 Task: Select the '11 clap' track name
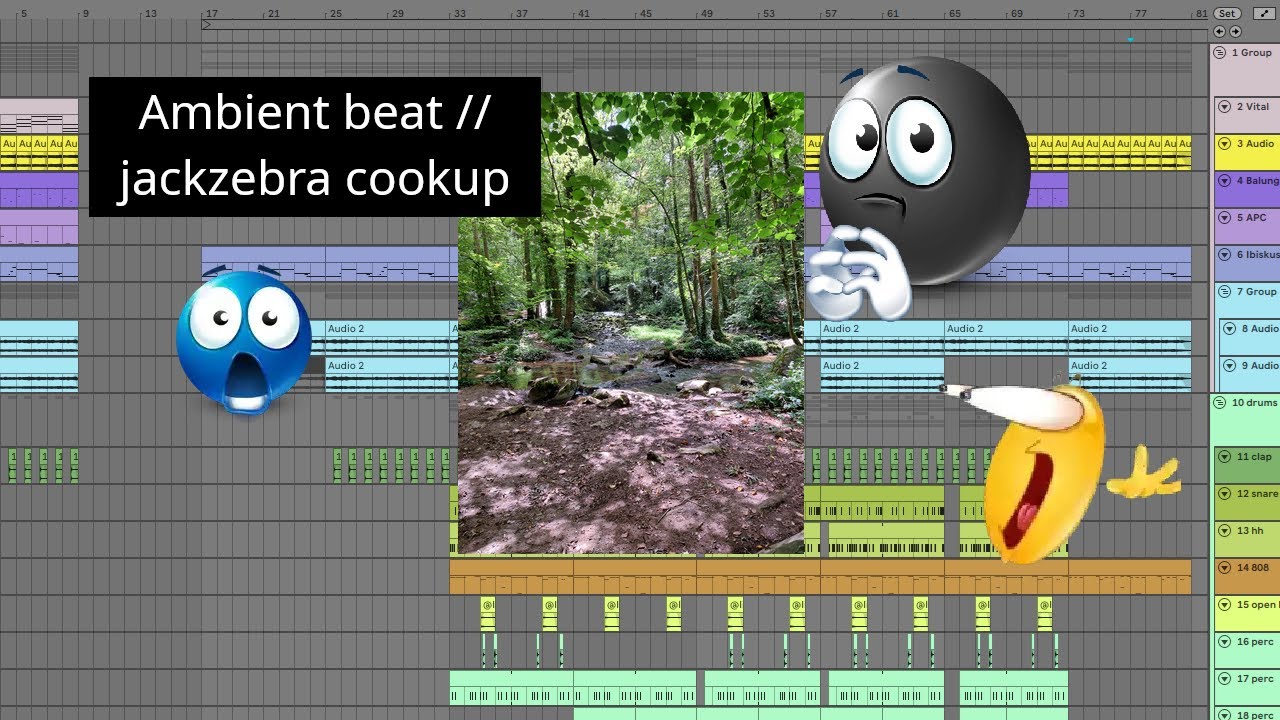(1254, 456)
